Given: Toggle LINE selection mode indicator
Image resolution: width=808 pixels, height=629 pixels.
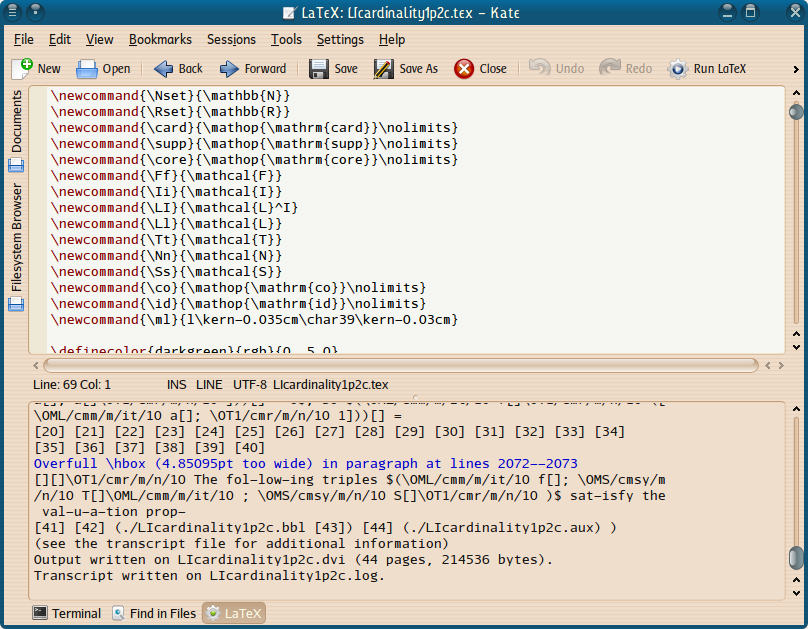Looking at the screenshot, I should tap(209, 385).
